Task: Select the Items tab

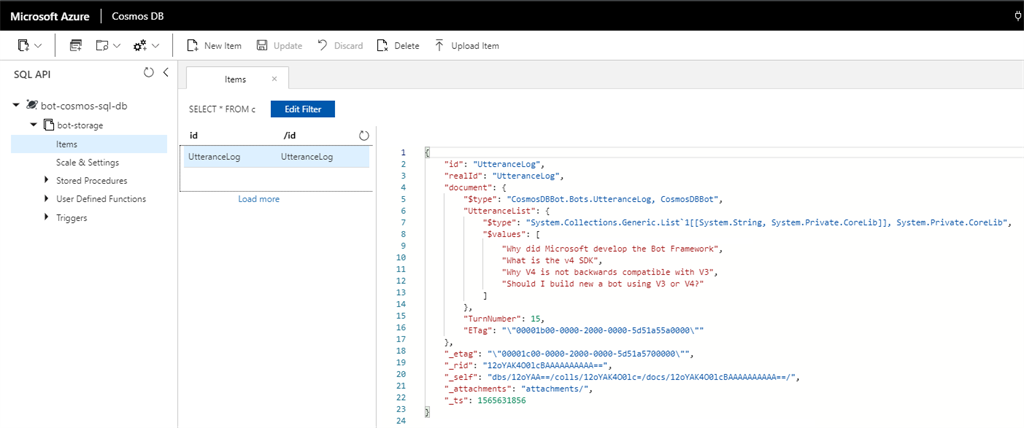Action: tap(235, 78)
